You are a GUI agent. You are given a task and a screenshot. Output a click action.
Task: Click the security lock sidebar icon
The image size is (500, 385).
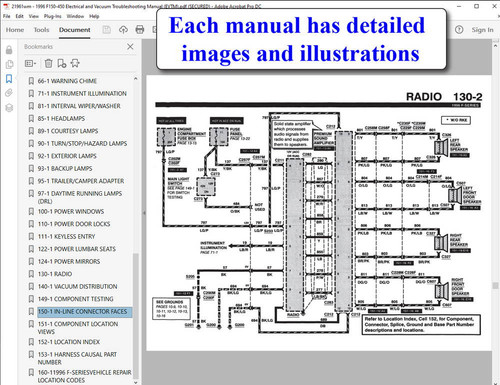point(9,50)
